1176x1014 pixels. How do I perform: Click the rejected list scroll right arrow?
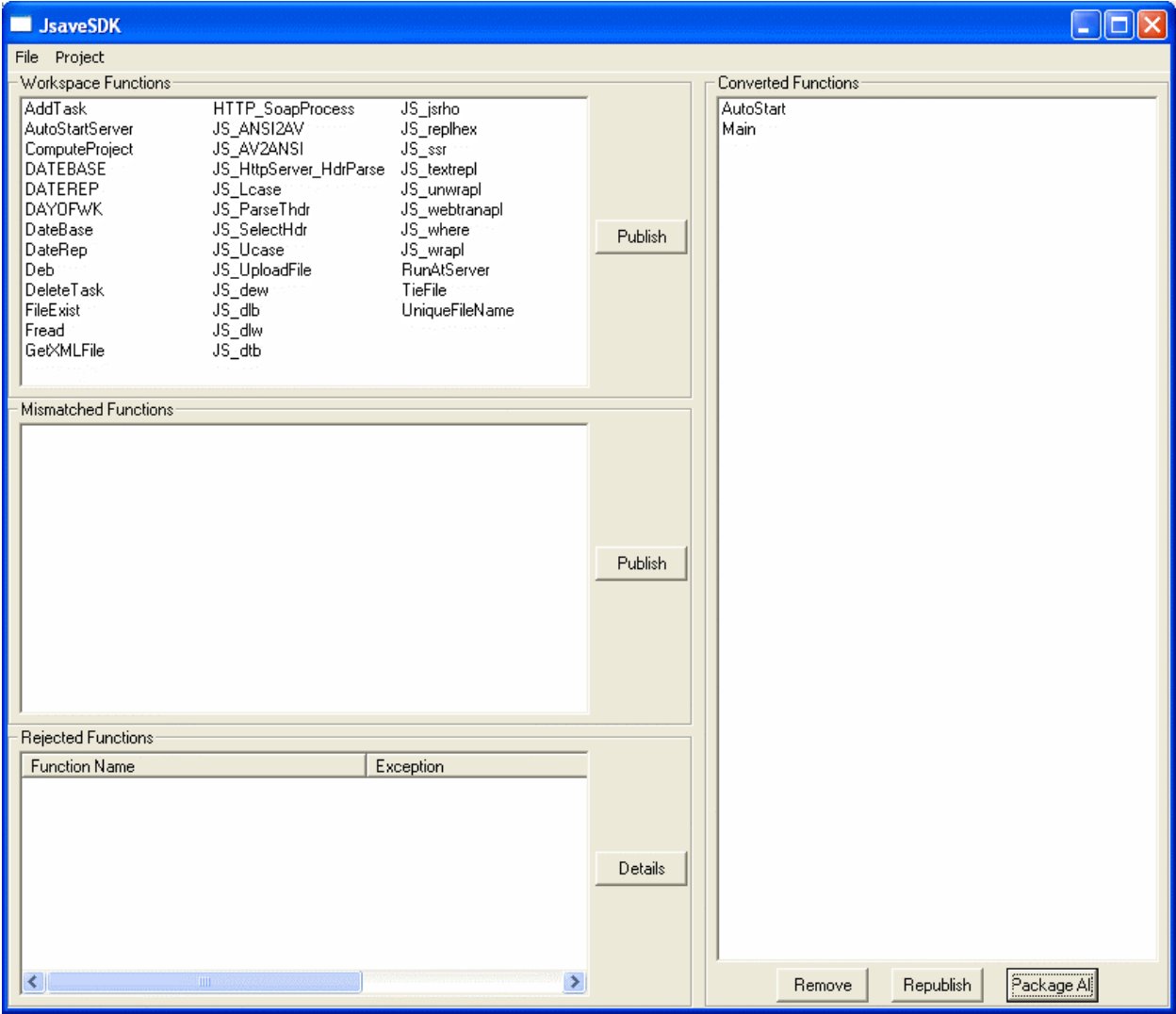575,982
